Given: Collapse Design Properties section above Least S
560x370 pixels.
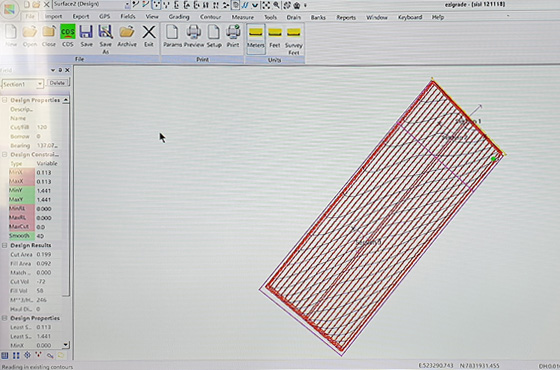Looking at the screenshot, I should 5,318.
